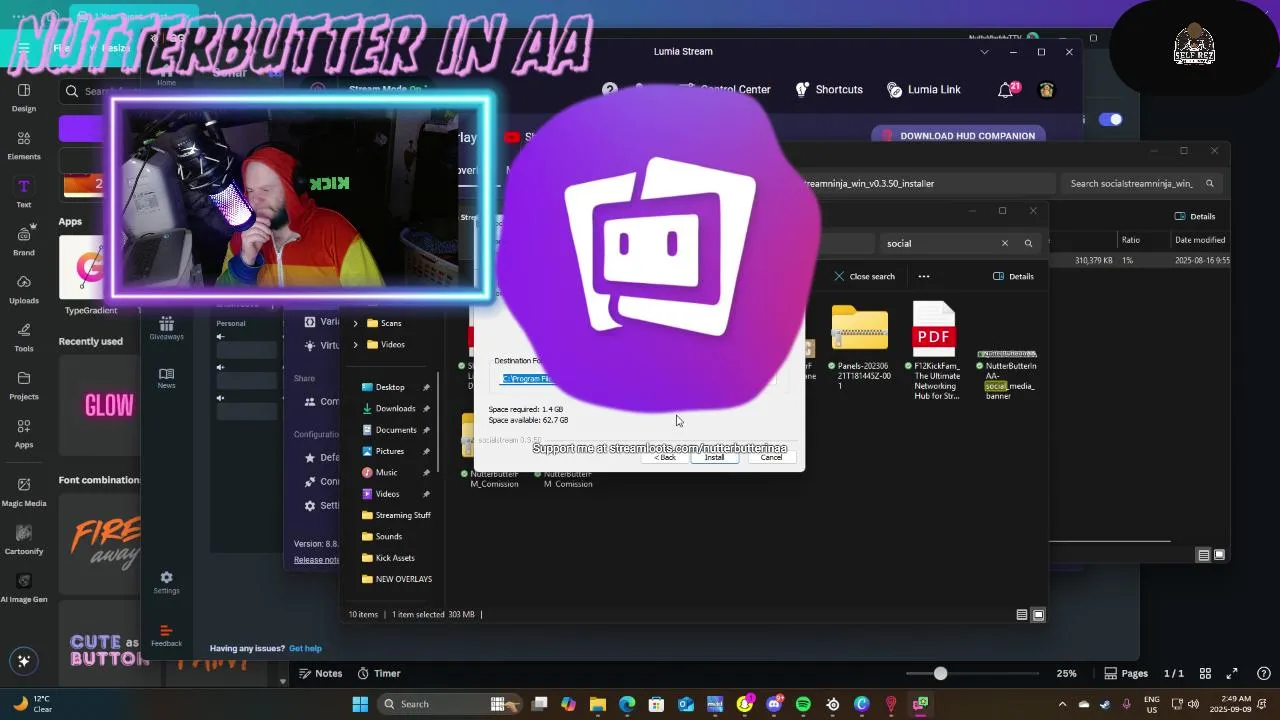The width and height of the screenshot is (1280, 720).
Task: Open Sounds folder in Explorer sidebar
Action: (x=389, y=536)
